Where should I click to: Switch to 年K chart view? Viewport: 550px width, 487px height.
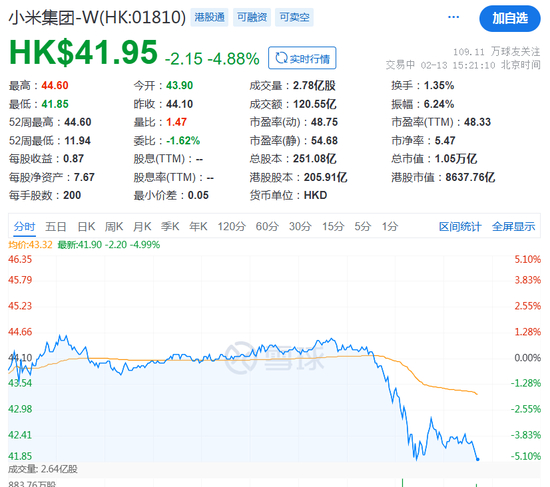click(x=198, y=226)
